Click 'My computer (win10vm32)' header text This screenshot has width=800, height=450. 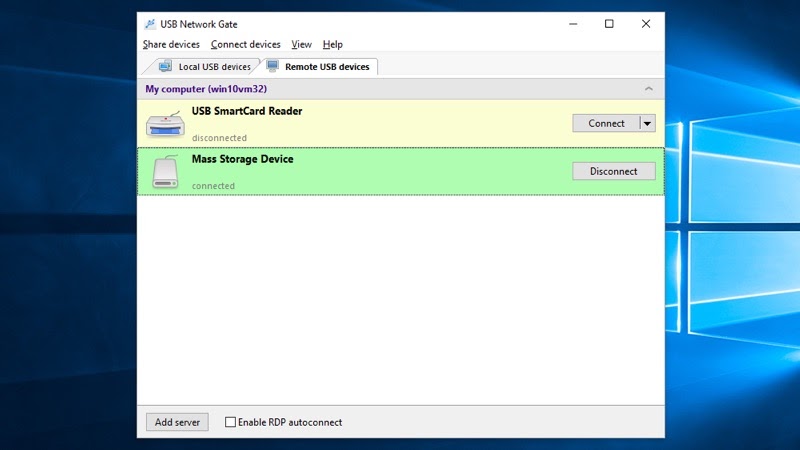pyautogui.click(x=206, y=89)
